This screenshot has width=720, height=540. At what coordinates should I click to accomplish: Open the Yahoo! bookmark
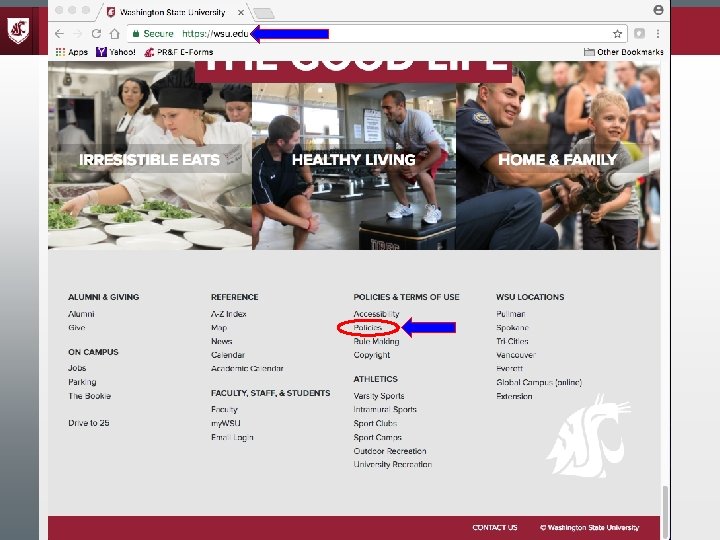pos(116,52)
